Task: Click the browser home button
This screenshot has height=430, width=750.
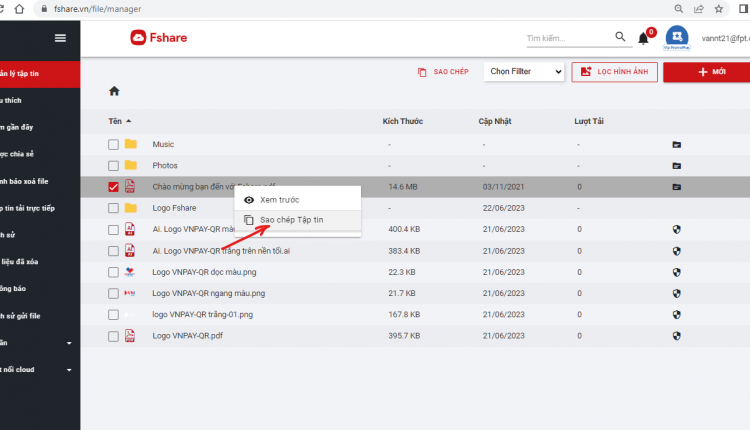Action: [19, 9]
